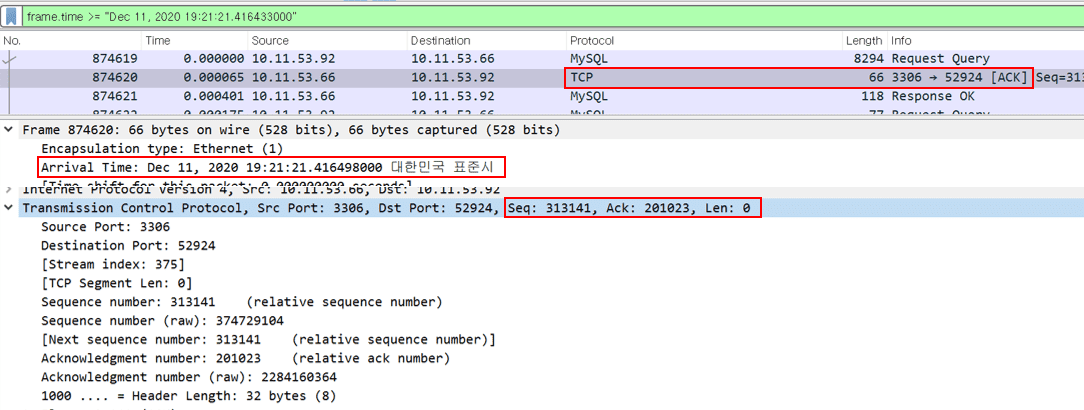
Task: Expand the Internet Protocol Version 4 section
Action: pos(9,189)
